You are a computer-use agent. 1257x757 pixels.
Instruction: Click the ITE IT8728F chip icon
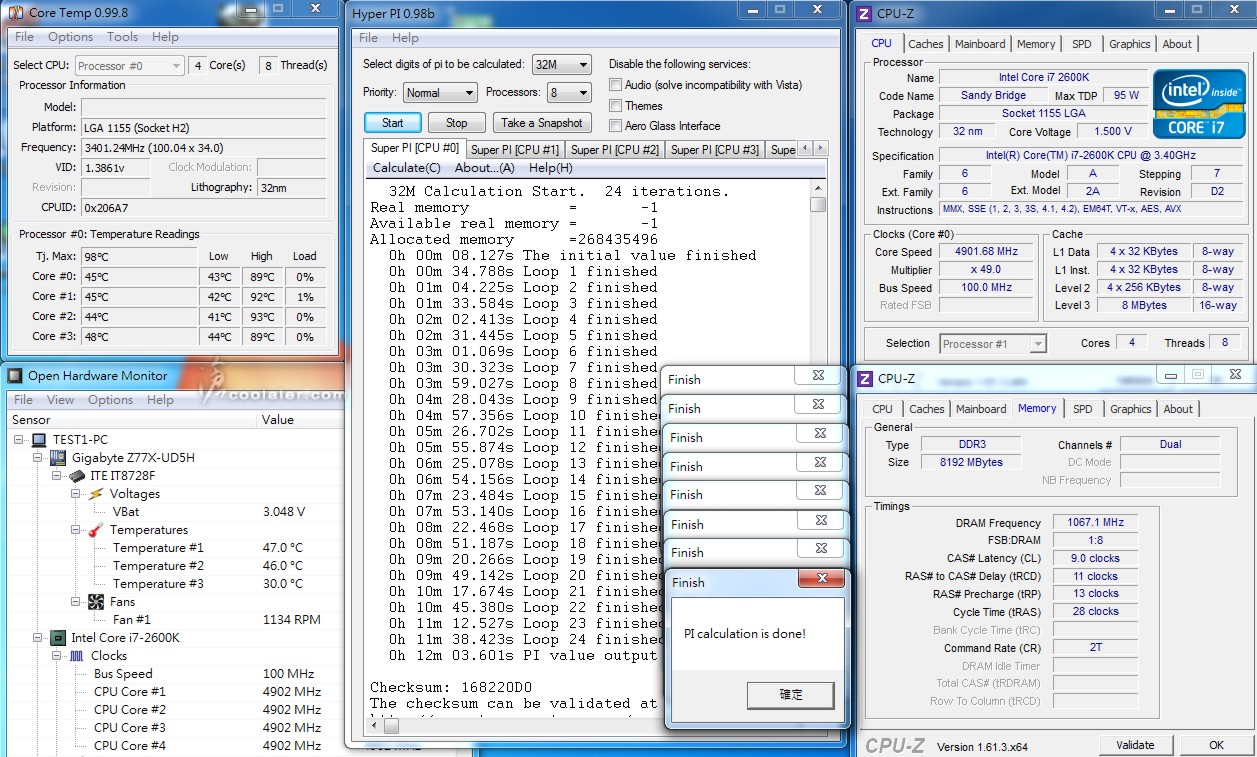tap(76, 476)
